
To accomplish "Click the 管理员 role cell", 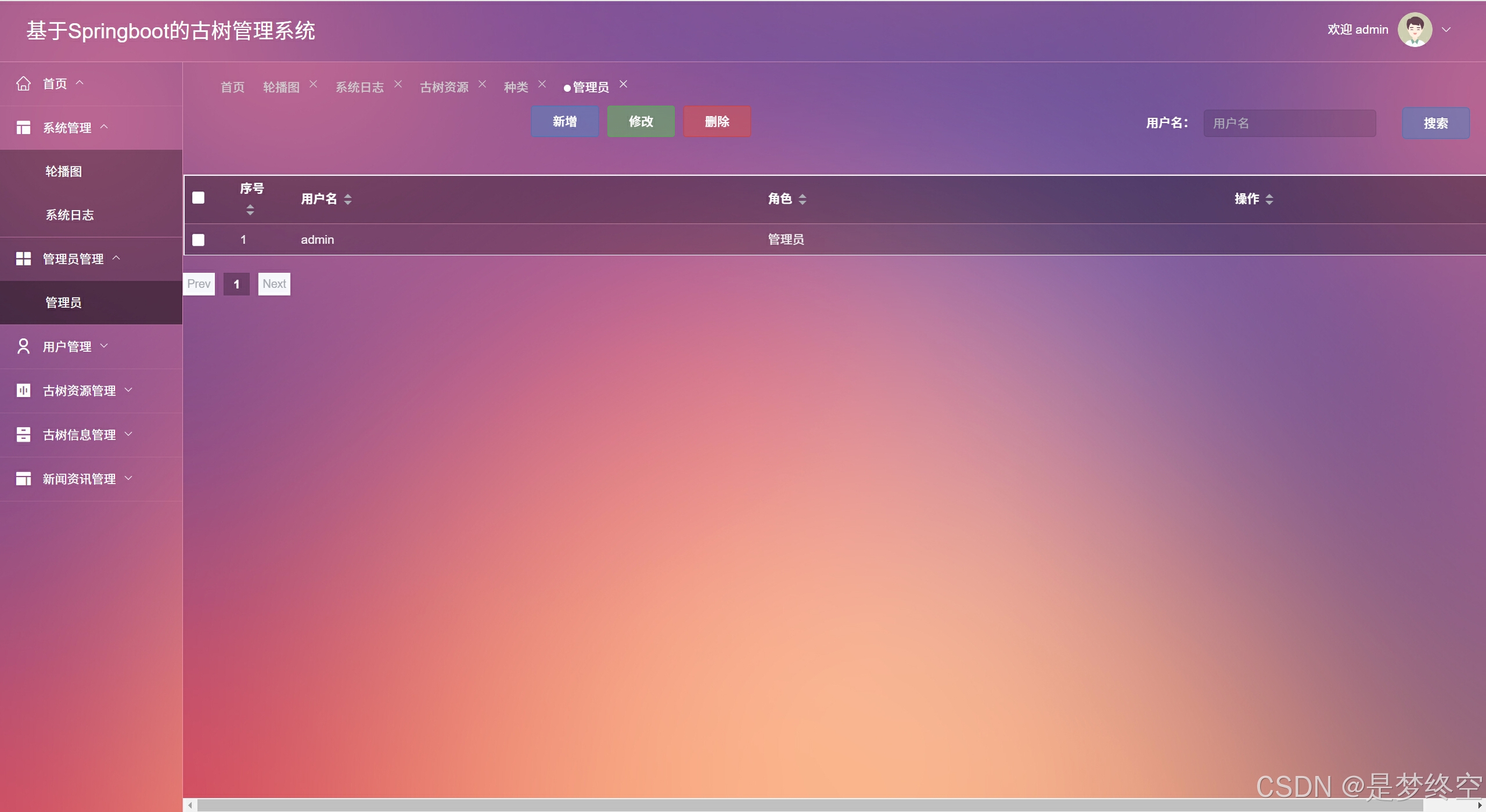I will [786, 240].
